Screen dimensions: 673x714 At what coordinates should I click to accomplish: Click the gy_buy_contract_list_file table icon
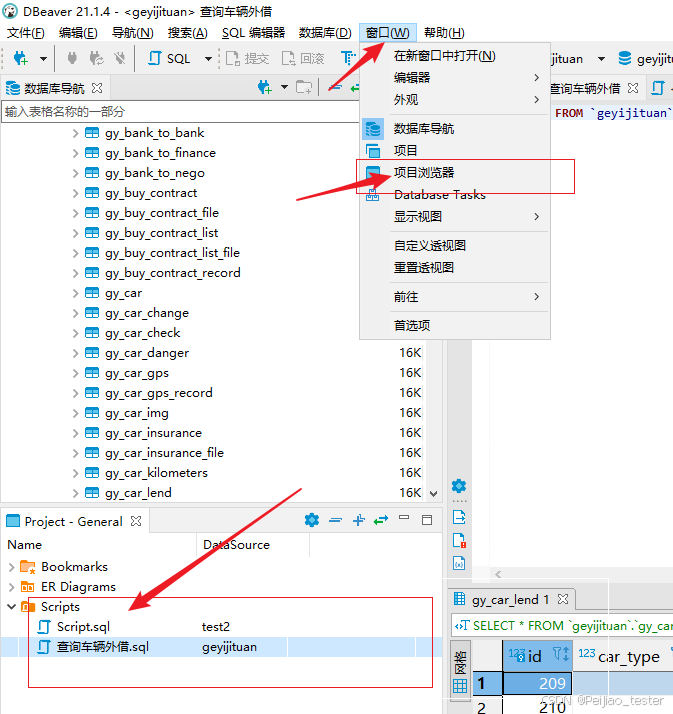coord(92,253)
